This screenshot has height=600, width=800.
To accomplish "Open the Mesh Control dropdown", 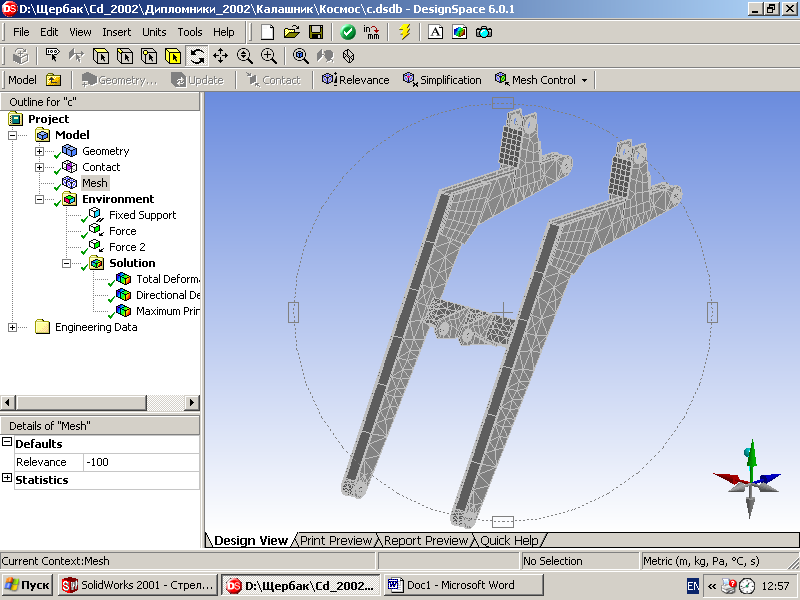I will [584, 80].
